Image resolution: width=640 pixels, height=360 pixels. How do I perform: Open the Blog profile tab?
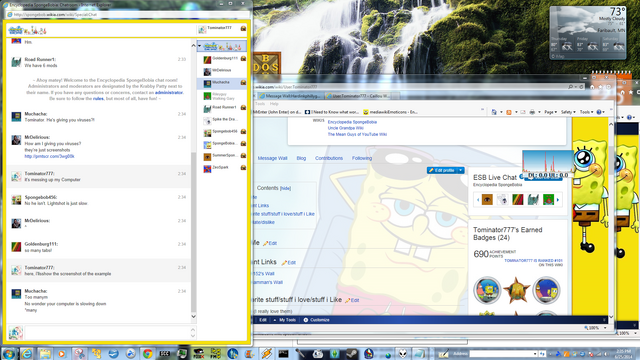(x=301, y=158)
